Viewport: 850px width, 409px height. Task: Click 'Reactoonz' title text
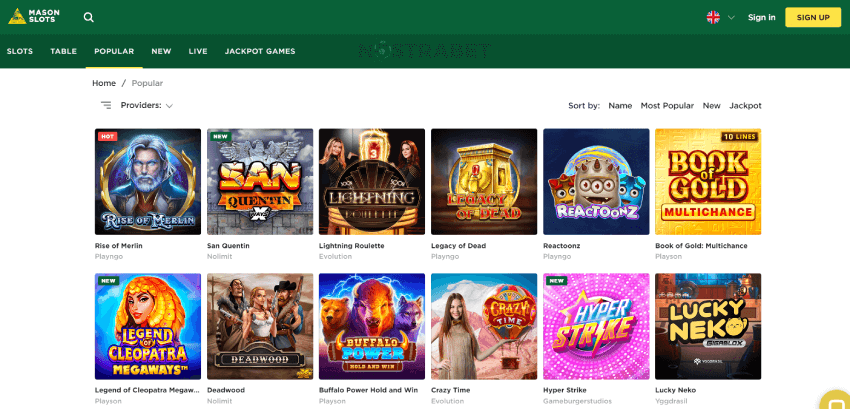(x=562, y=246)
